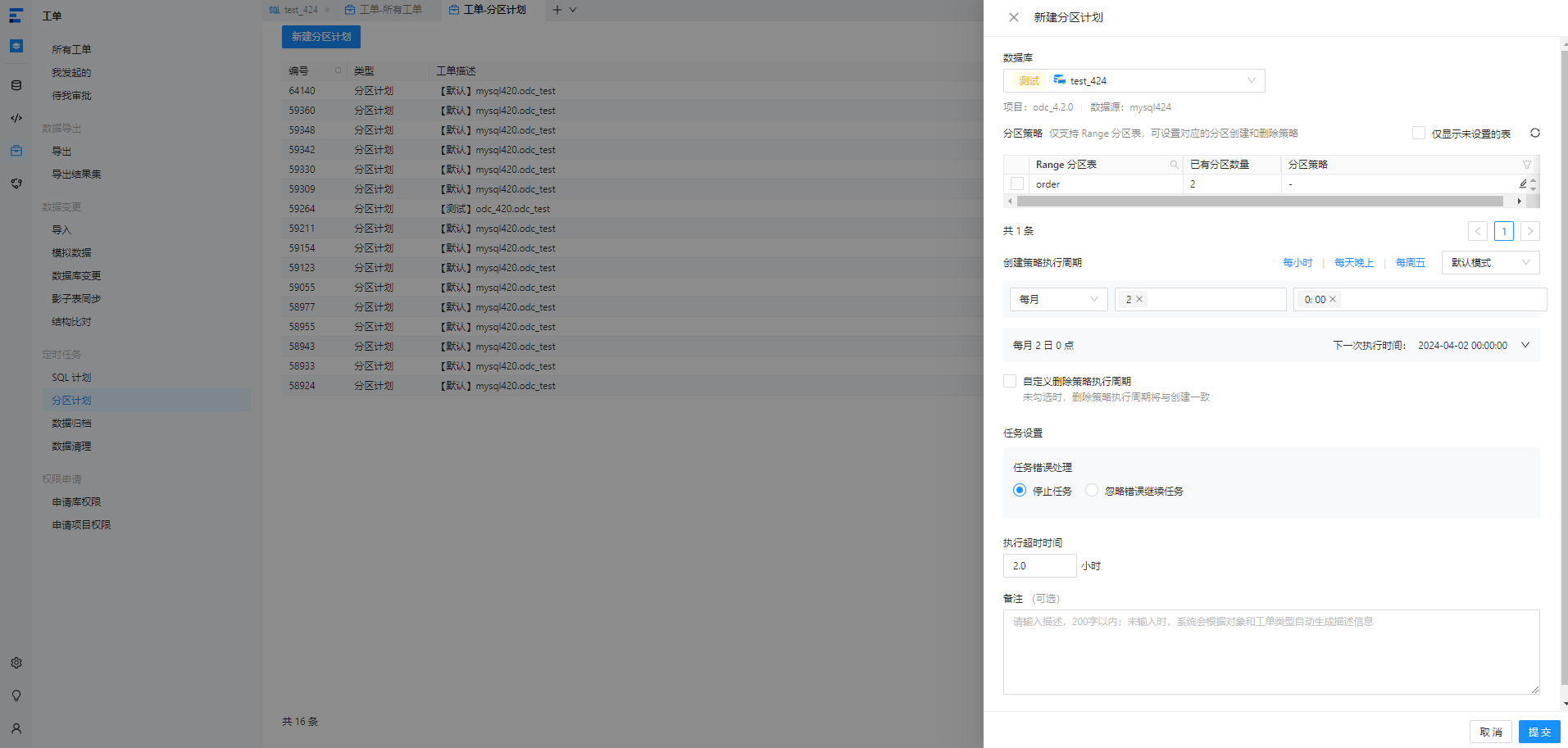Expand next execution time chevron
1568x748 pixels.
coord(1525,345)
